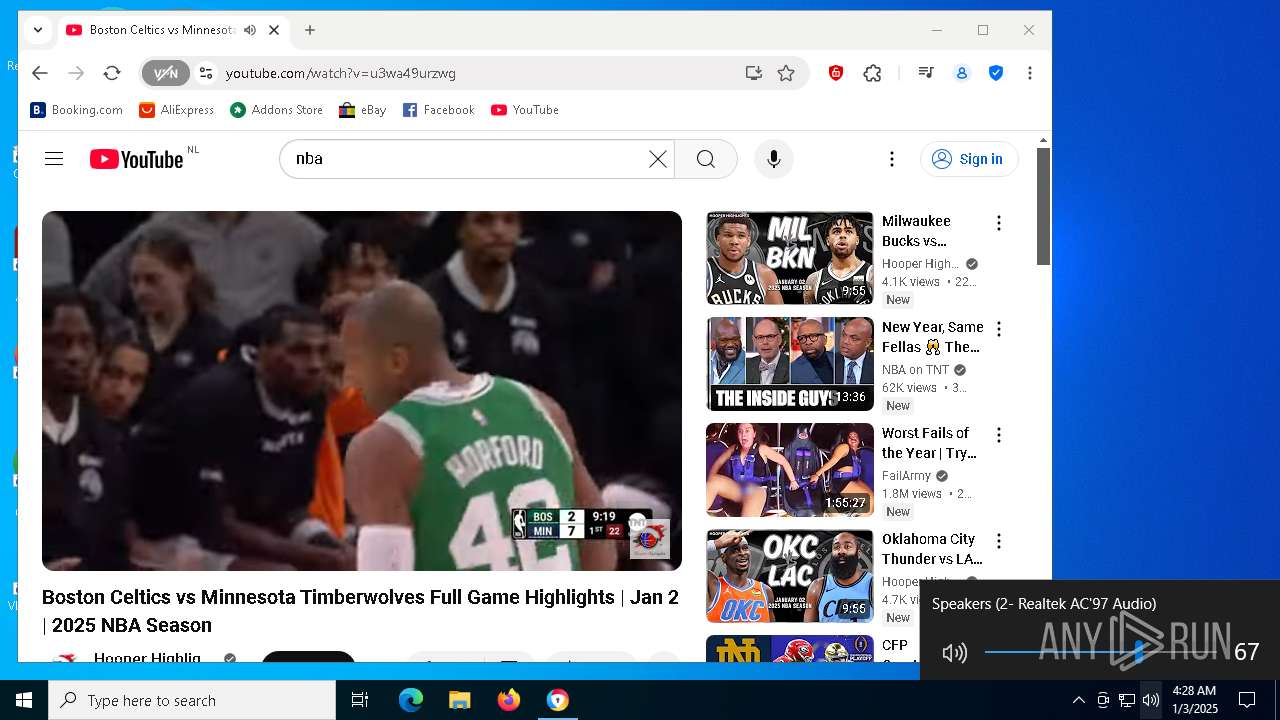Open the taskbar clock showing 4:28 AM
The image size is (1280, 720).
tap(1194, 700)
